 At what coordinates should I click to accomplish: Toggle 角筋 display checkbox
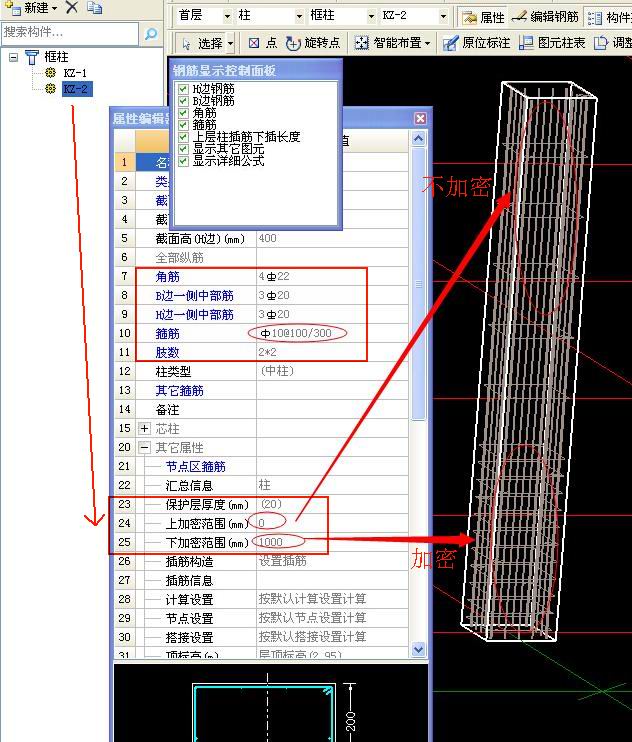(x=184, y=113)
